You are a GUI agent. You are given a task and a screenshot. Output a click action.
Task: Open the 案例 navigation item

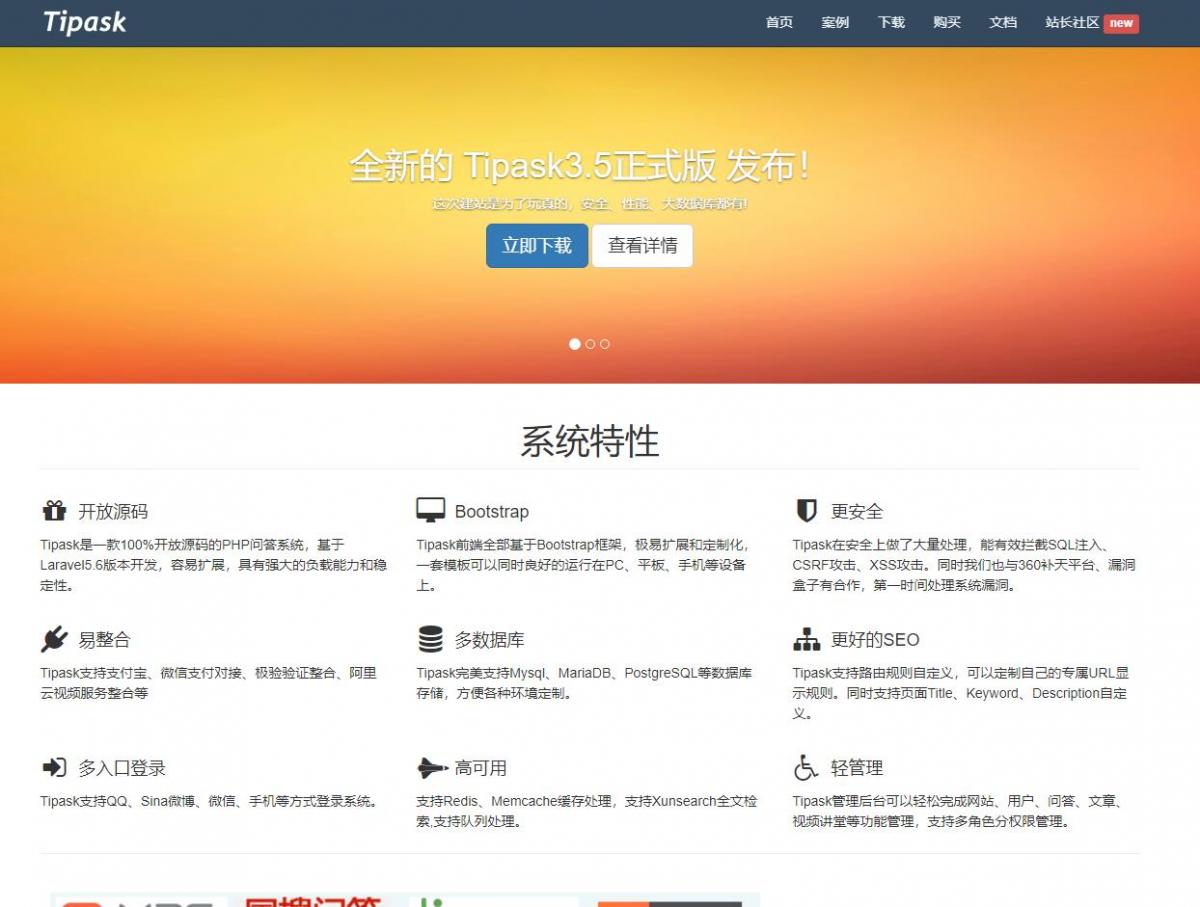coord(835,22)
